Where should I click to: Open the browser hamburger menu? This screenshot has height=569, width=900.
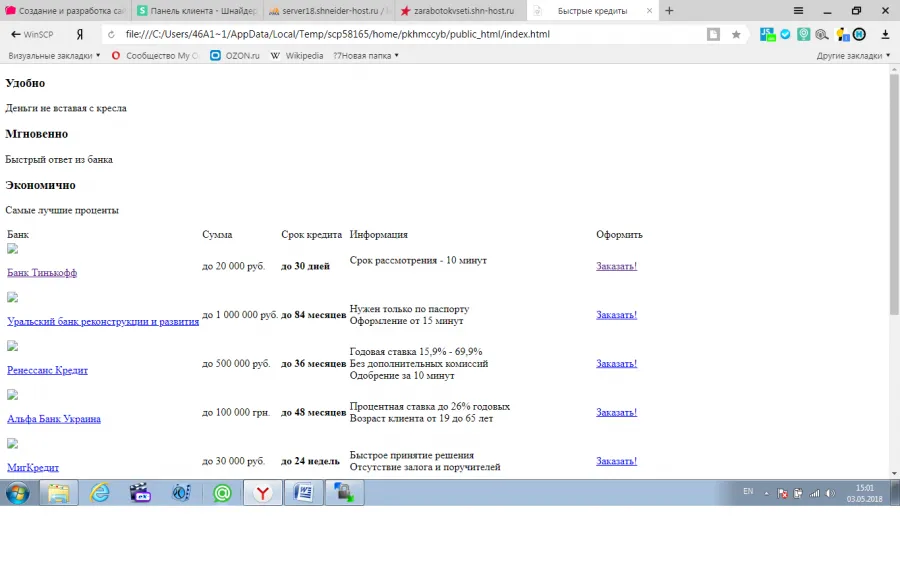point(798,10)
